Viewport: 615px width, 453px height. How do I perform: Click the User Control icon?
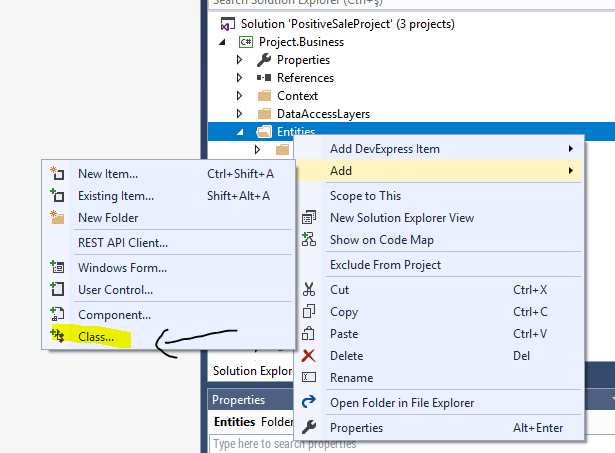(x=57, y=289)
